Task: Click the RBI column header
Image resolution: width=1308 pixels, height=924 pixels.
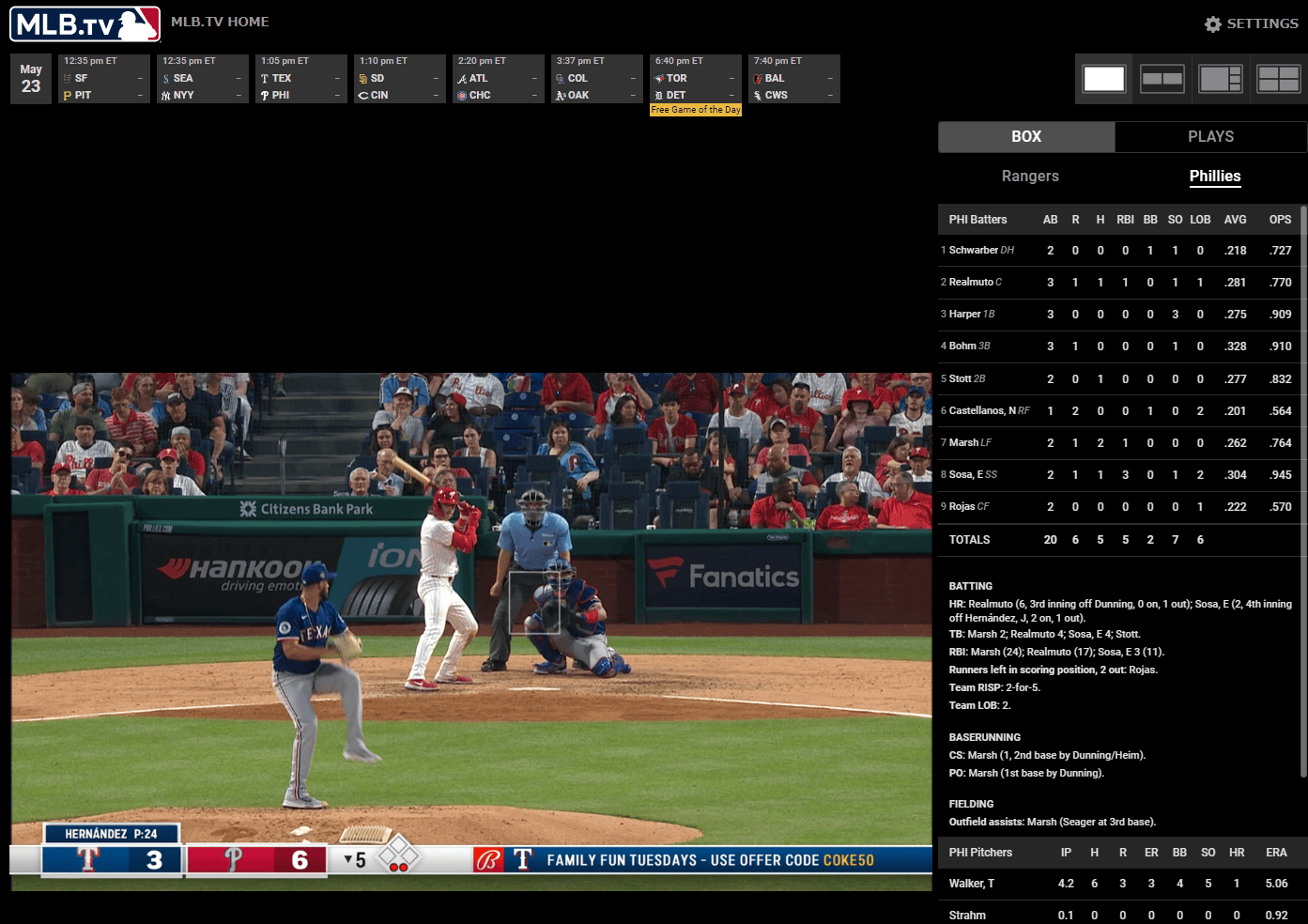Action: tap(1125, 220)
